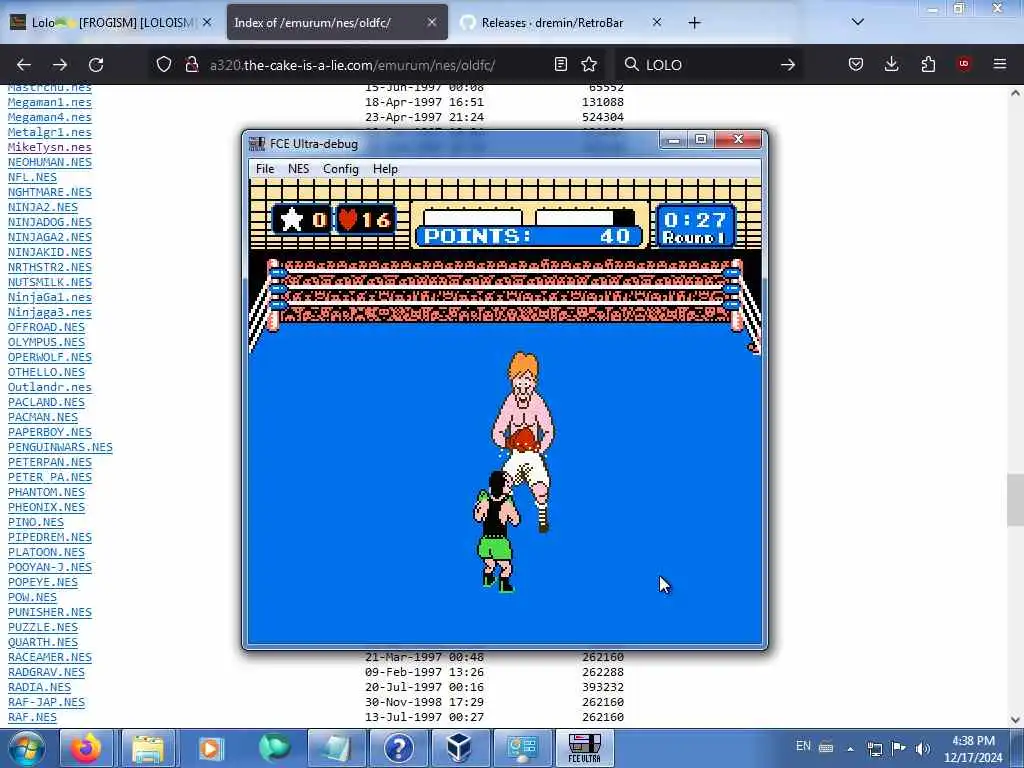The image size is (1024, 768).
Task: Click the blue question mark taskbar icon
Action: click(x=398, y=748)
